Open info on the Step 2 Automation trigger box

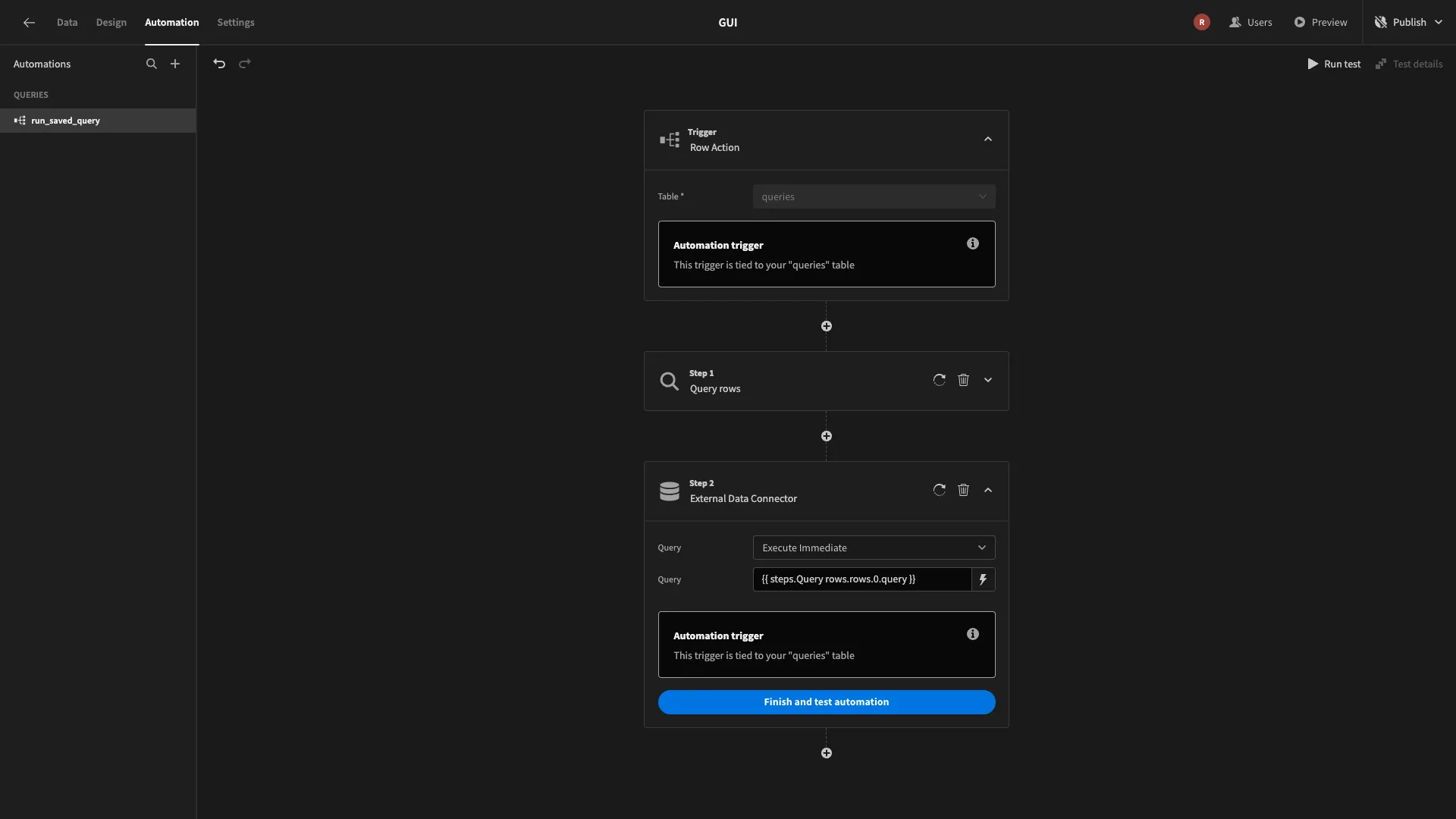[x=973, y=634]
